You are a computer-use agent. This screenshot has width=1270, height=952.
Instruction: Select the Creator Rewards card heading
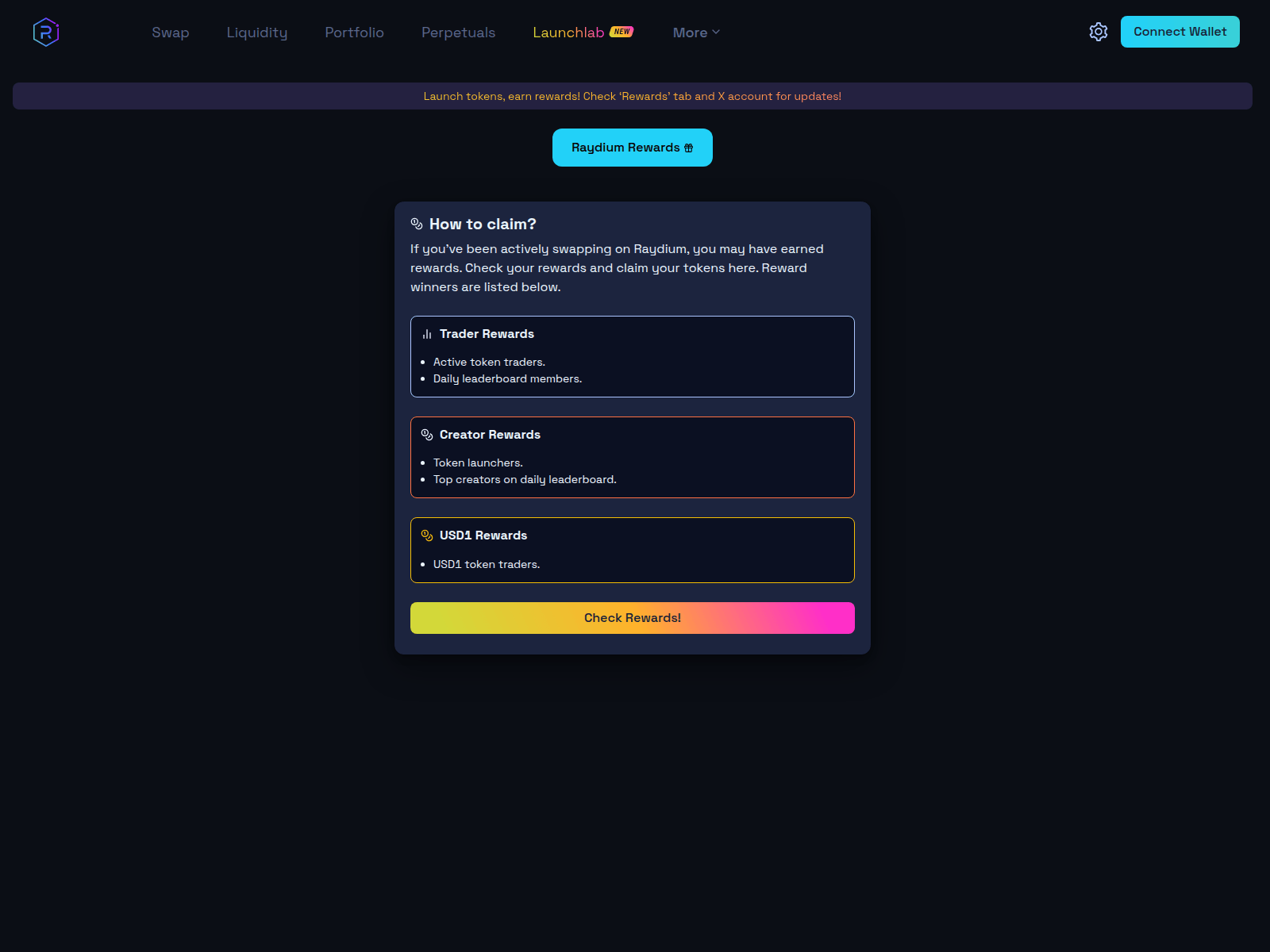pyautogui.click(x=490, y=435)
